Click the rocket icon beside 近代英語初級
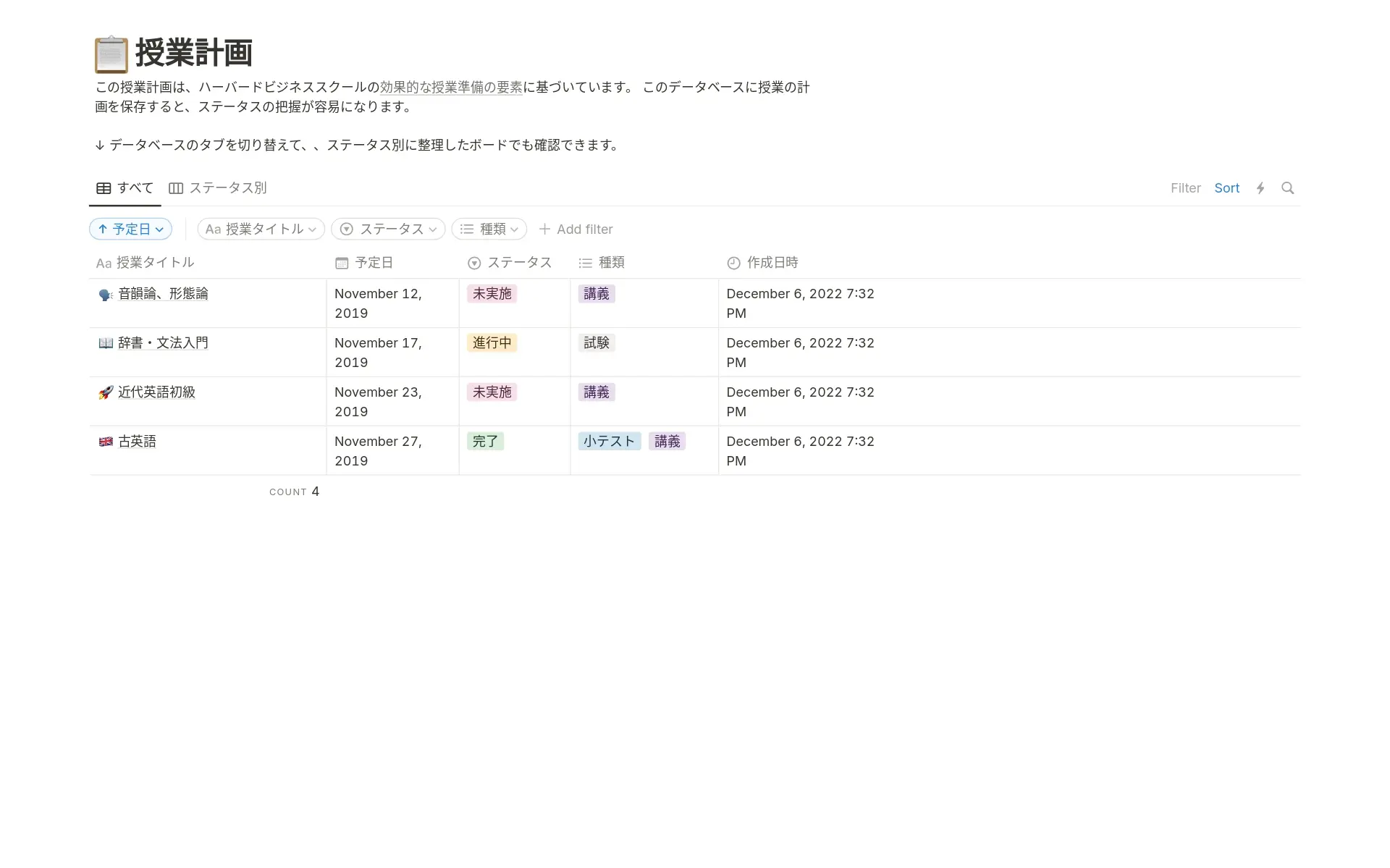1390x868 pixels. (106, 392)
